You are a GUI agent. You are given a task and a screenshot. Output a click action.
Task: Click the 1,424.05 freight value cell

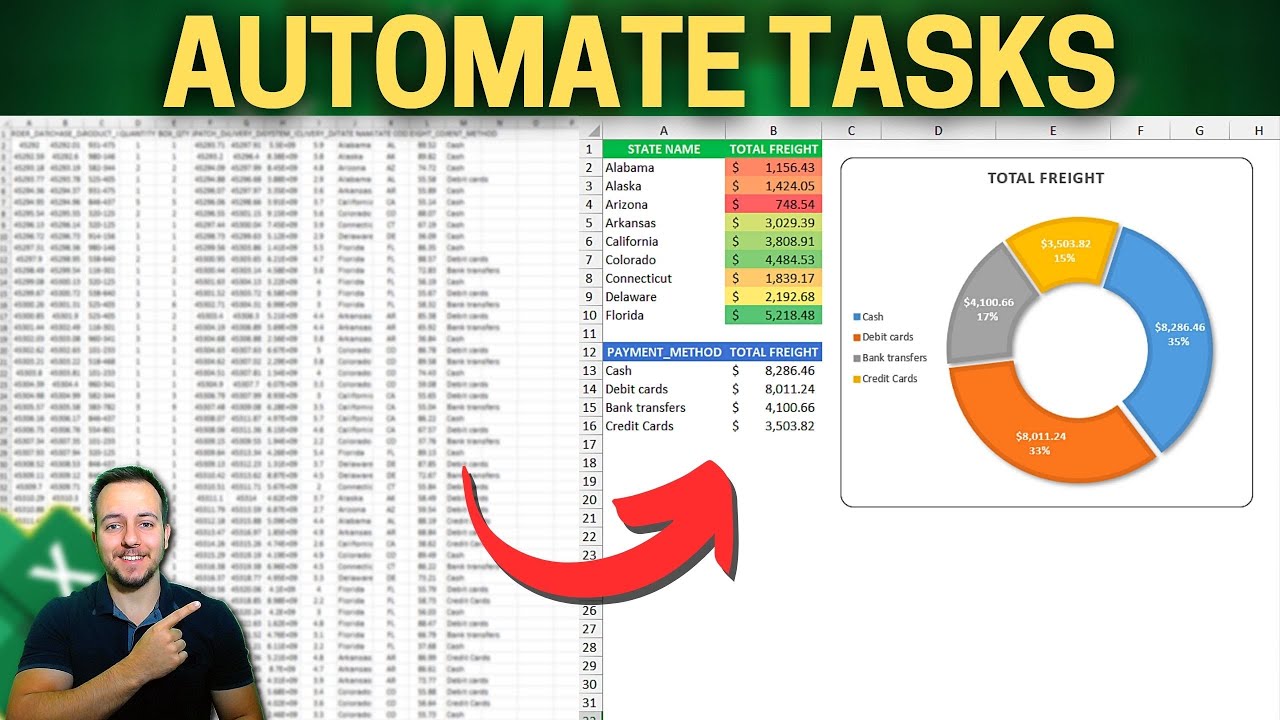[774, 186]
